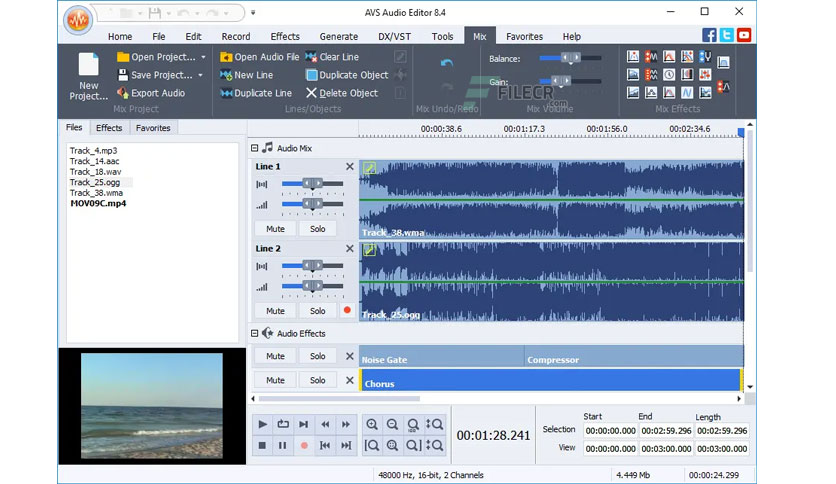836x484 pixels.
Task: Click the fast forward button
Action: point(346,424)
